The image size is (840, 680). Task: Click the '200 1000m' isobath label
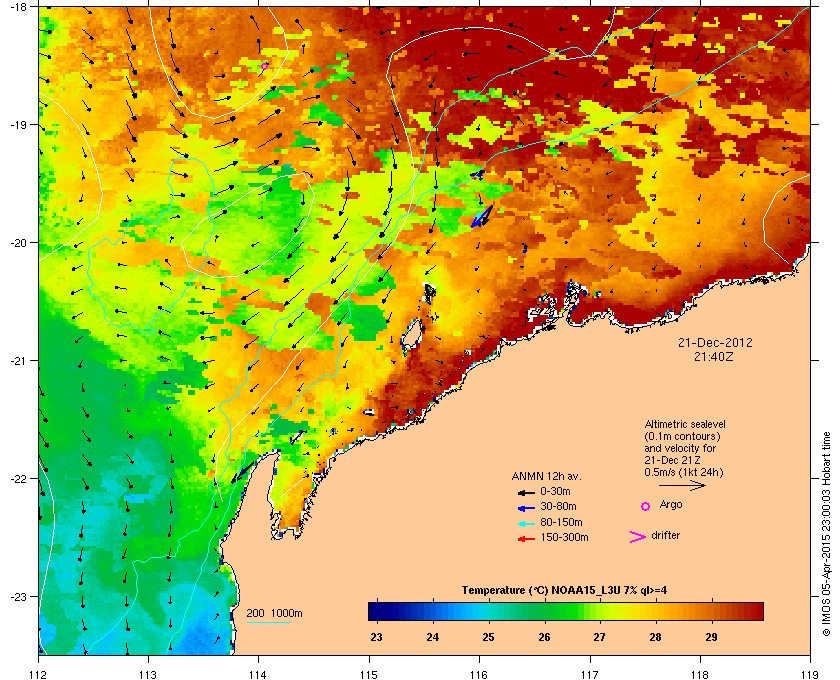point(274,614)
